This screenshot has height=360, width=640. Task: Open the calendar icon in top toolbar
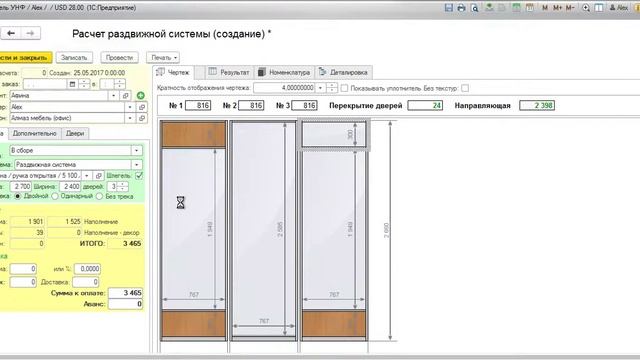(530, 7)
